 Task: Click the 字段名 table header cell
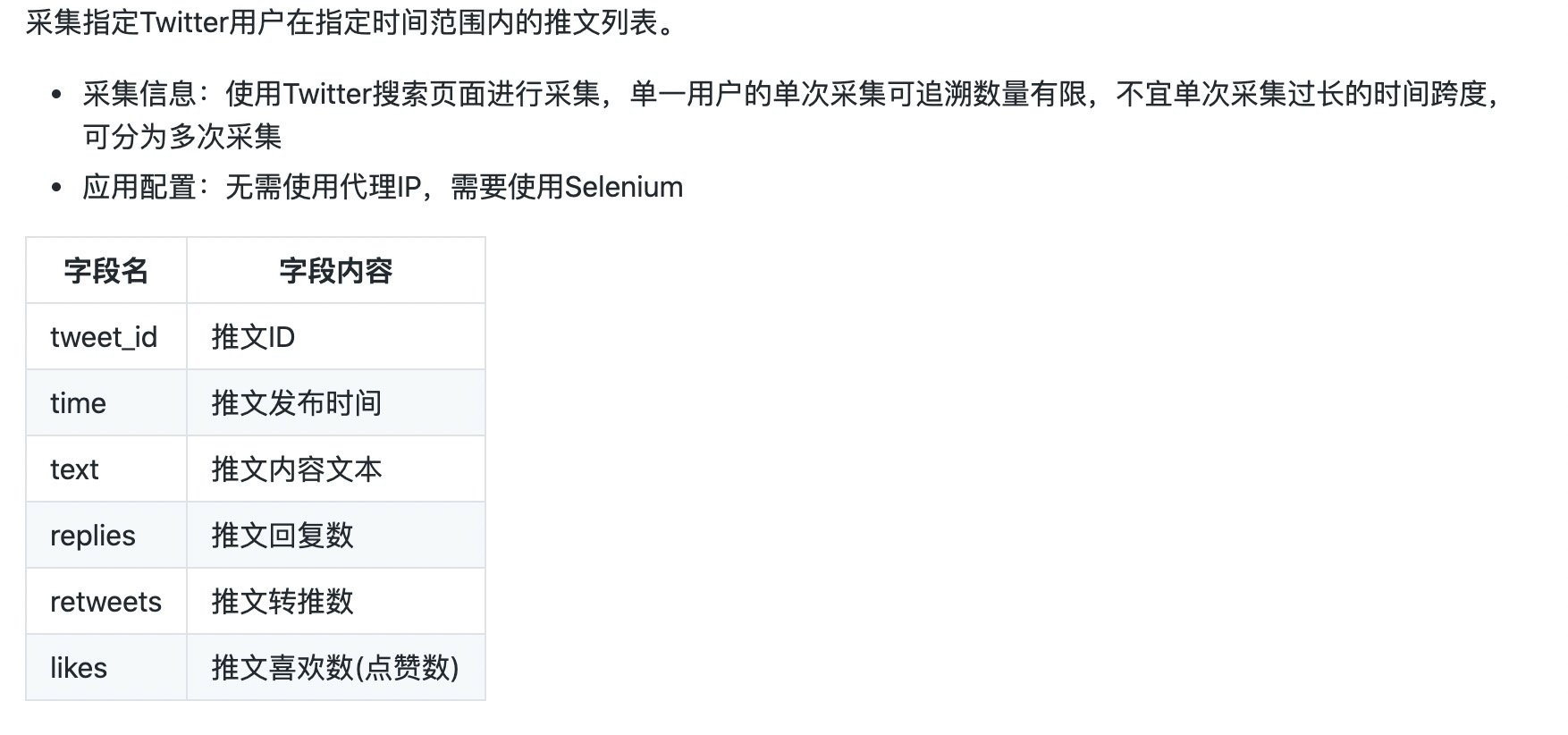point(105,271)
